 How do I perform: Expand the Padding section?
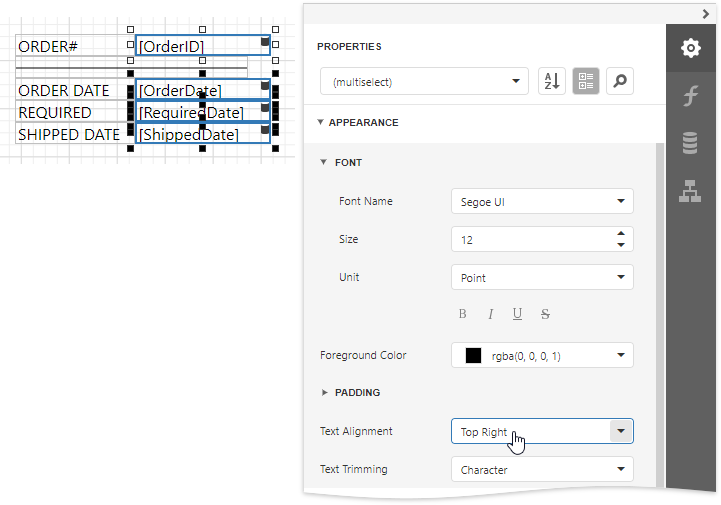[x=324, y=393]
